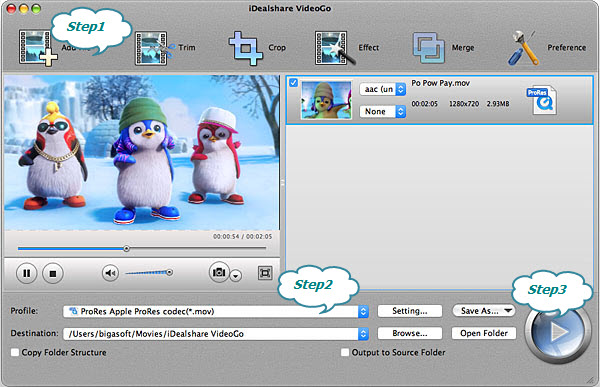The image size is (600, 387).
Task: Enable Output to Source Folder checkbox
Action: (345, 352)
